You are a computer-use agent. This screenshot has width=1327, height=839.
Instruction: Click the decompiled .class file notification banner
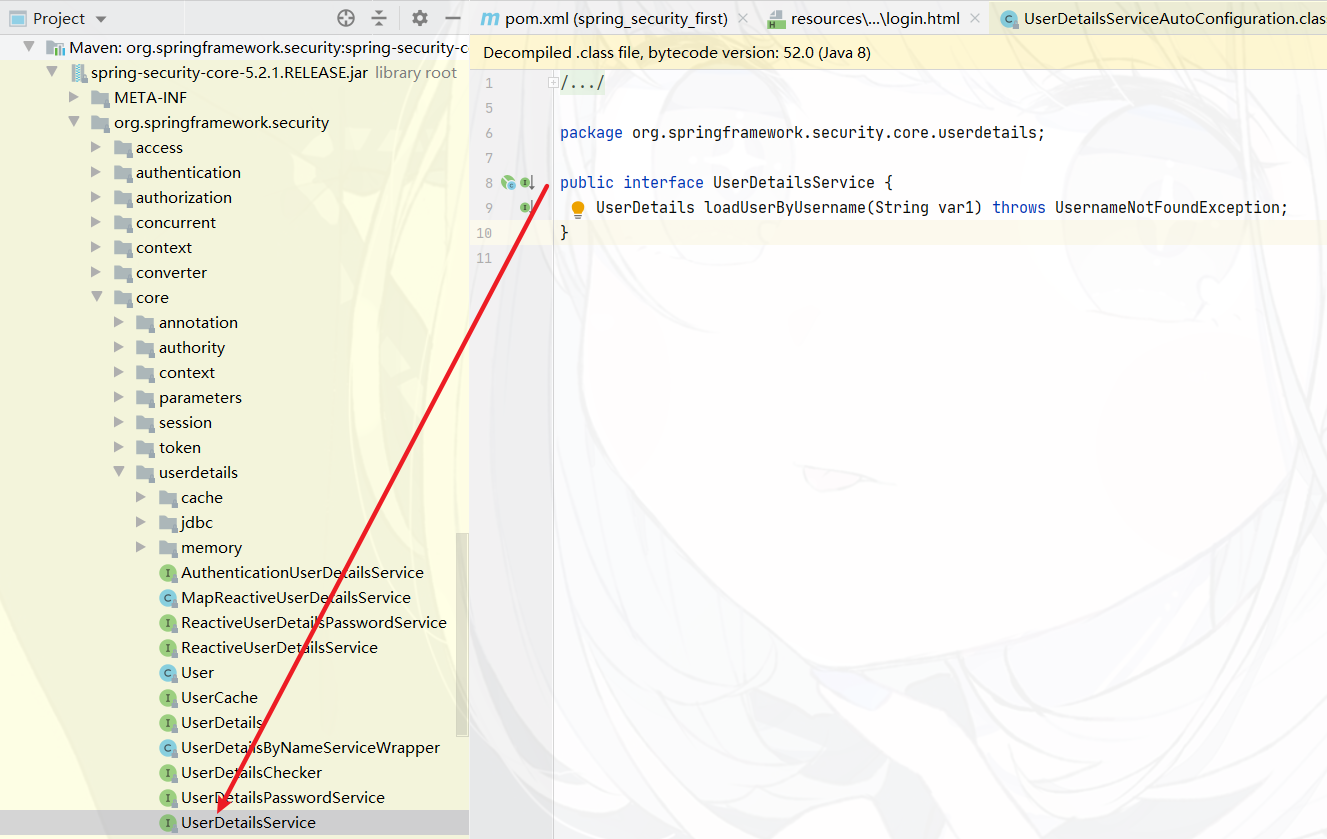pyautogui.click(x=900, y=53)
